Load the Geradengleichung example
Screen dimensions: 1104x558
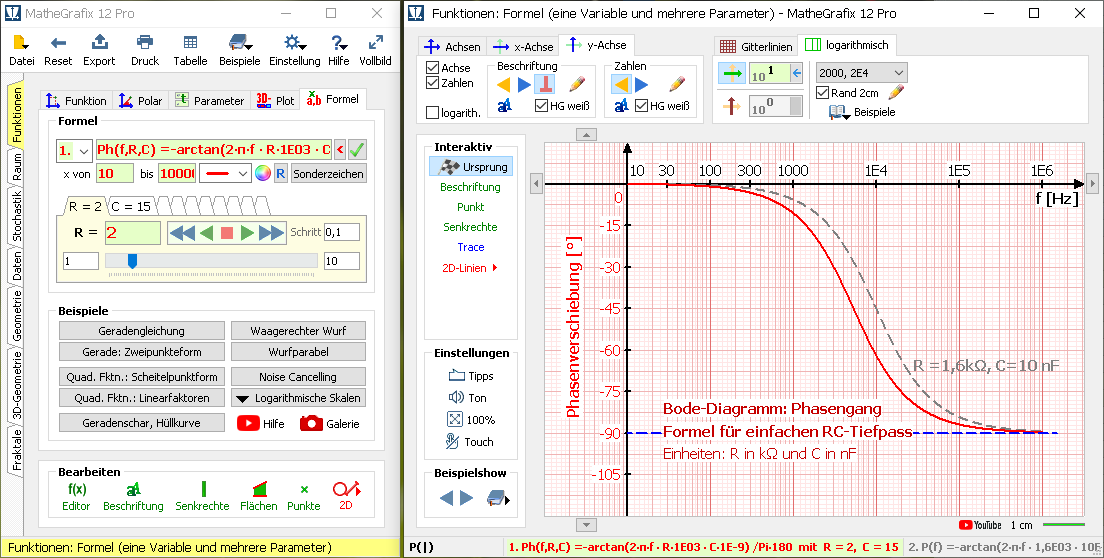click(x=142, y=331)
